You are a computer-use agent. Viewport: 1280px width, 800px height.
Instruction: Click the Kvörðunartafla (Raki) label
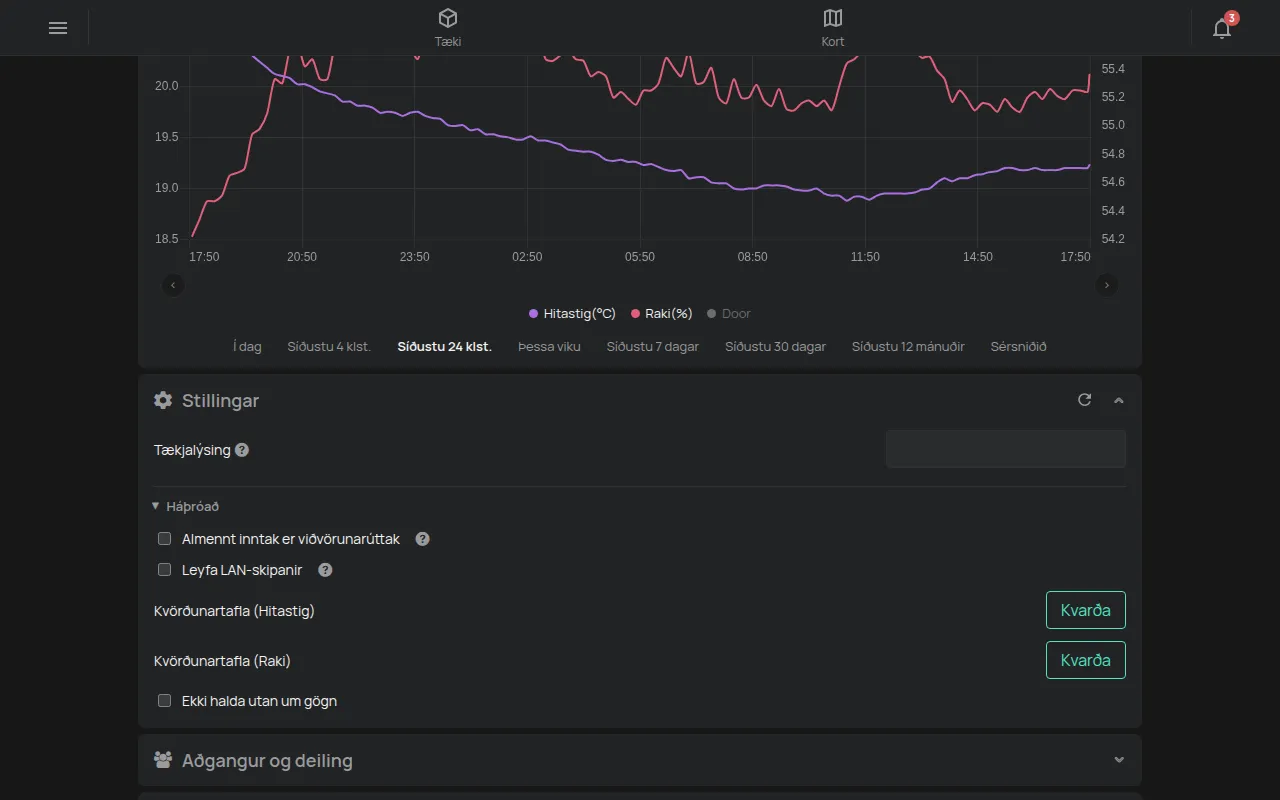pyautogui.click(x=222, y=660)
